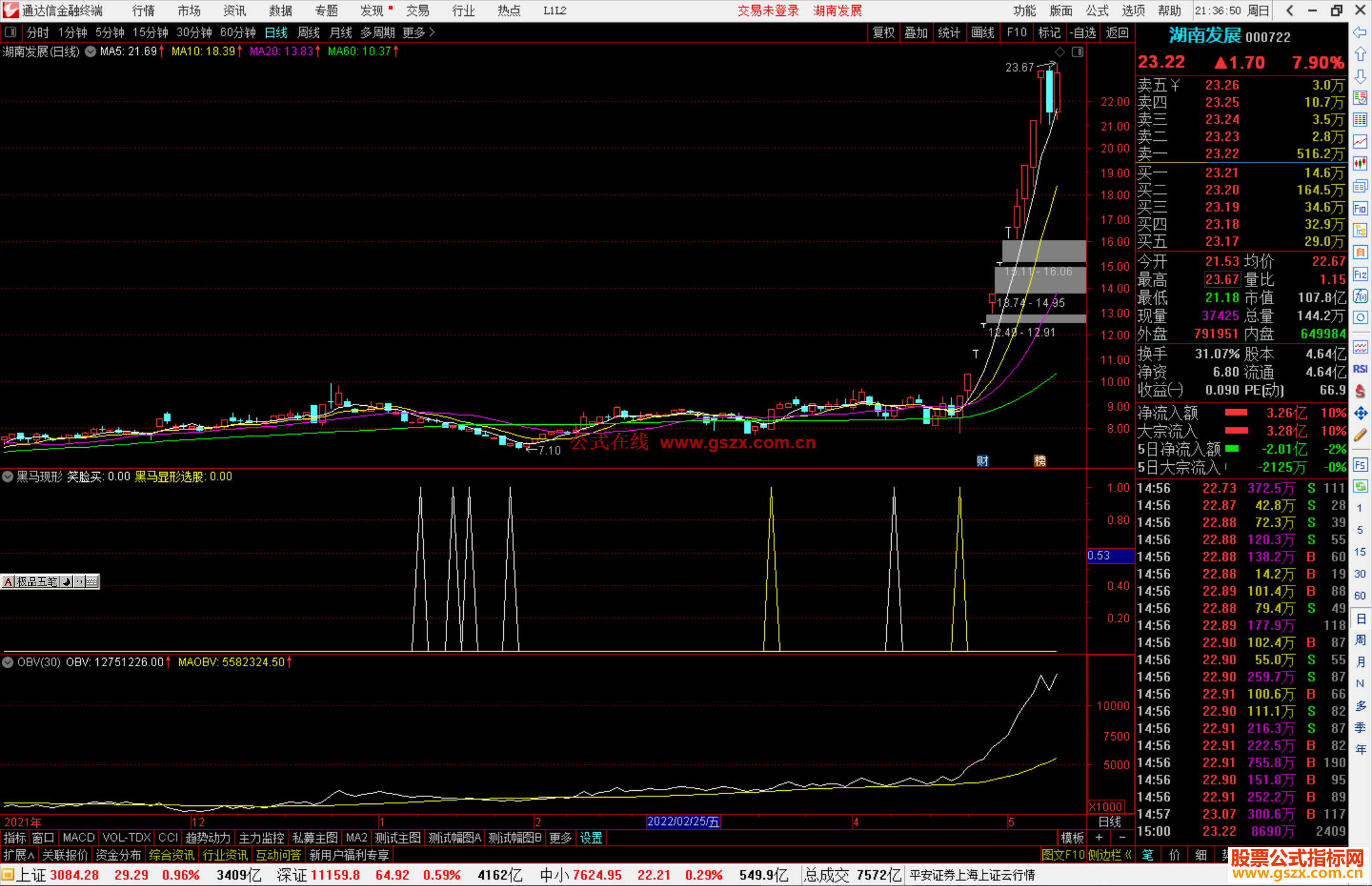Select the MACD indicator tab
The height and width of the screenshot is (886, 1372).
pos(79,838)
